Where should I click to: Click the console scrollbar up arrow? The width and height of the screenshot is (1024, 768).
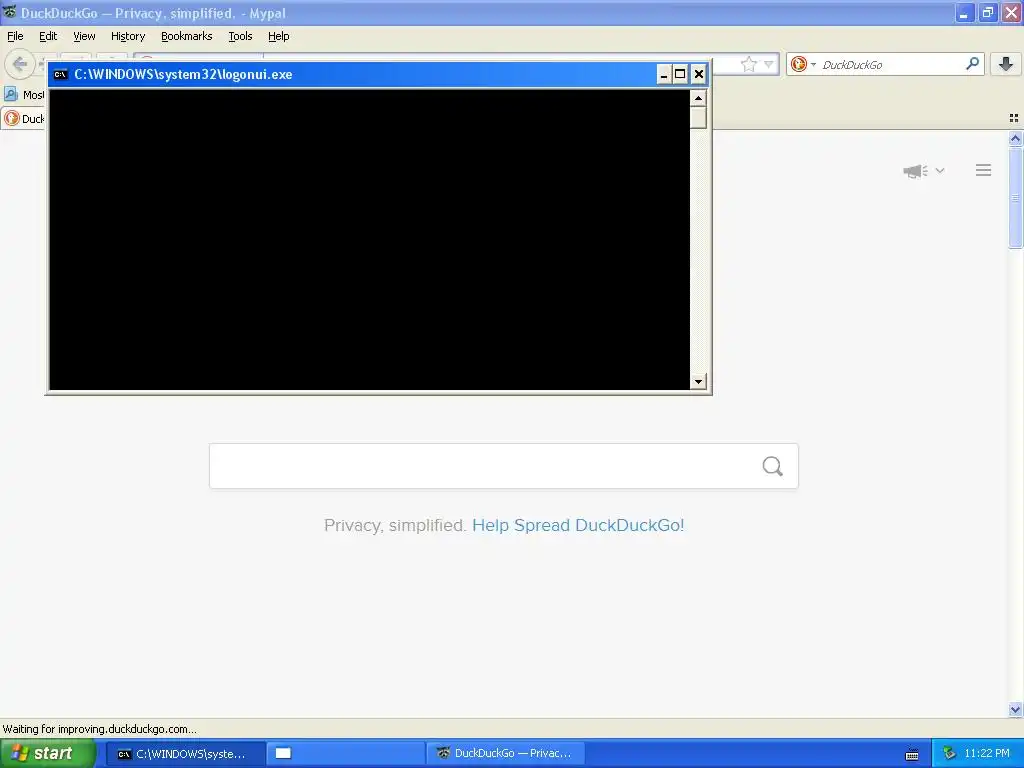(698, 99)
